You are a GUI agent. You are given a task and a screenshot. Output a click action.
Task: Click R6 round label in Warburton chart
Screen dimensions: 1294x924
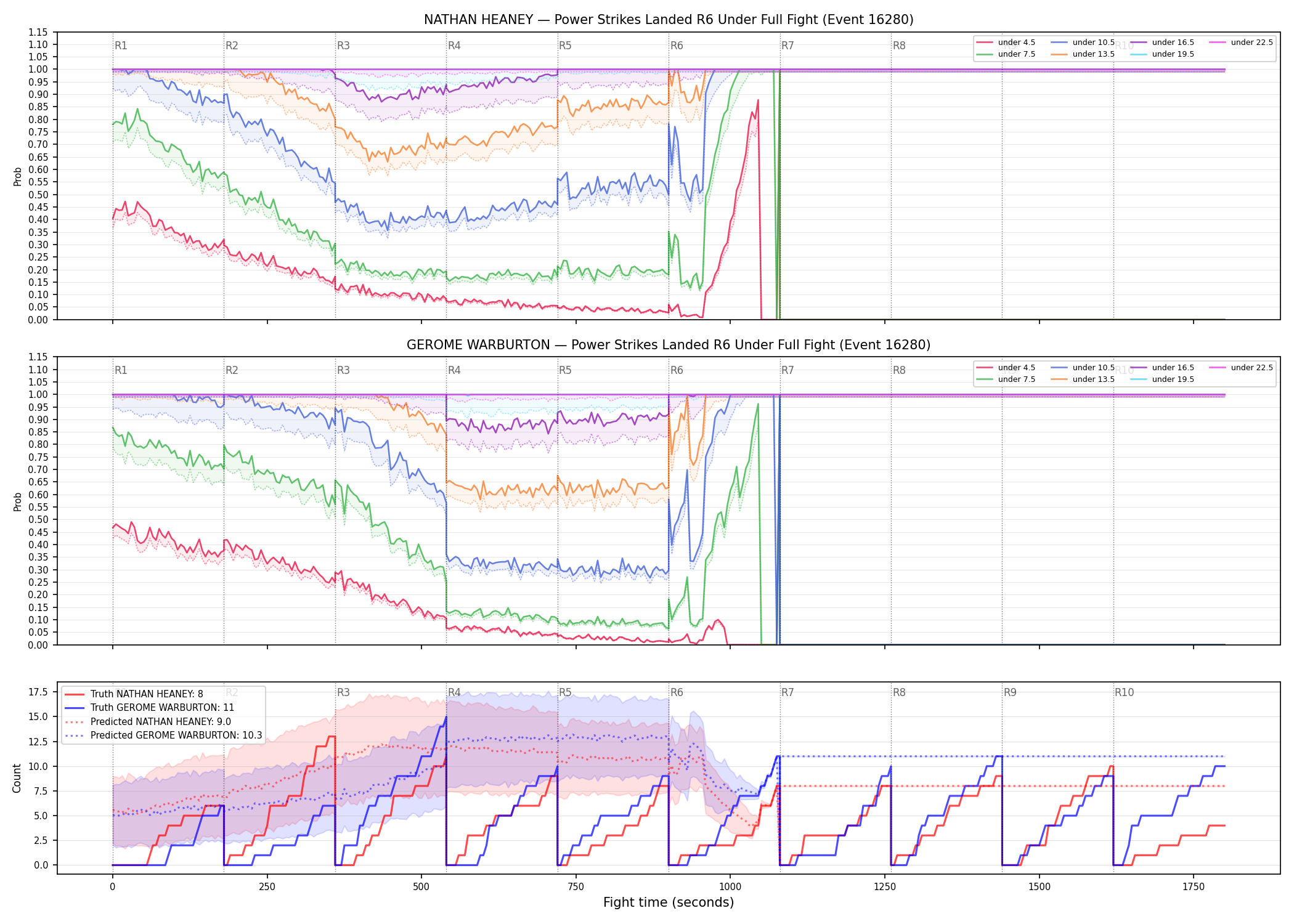pyautogui.click(x=677, y=370)
